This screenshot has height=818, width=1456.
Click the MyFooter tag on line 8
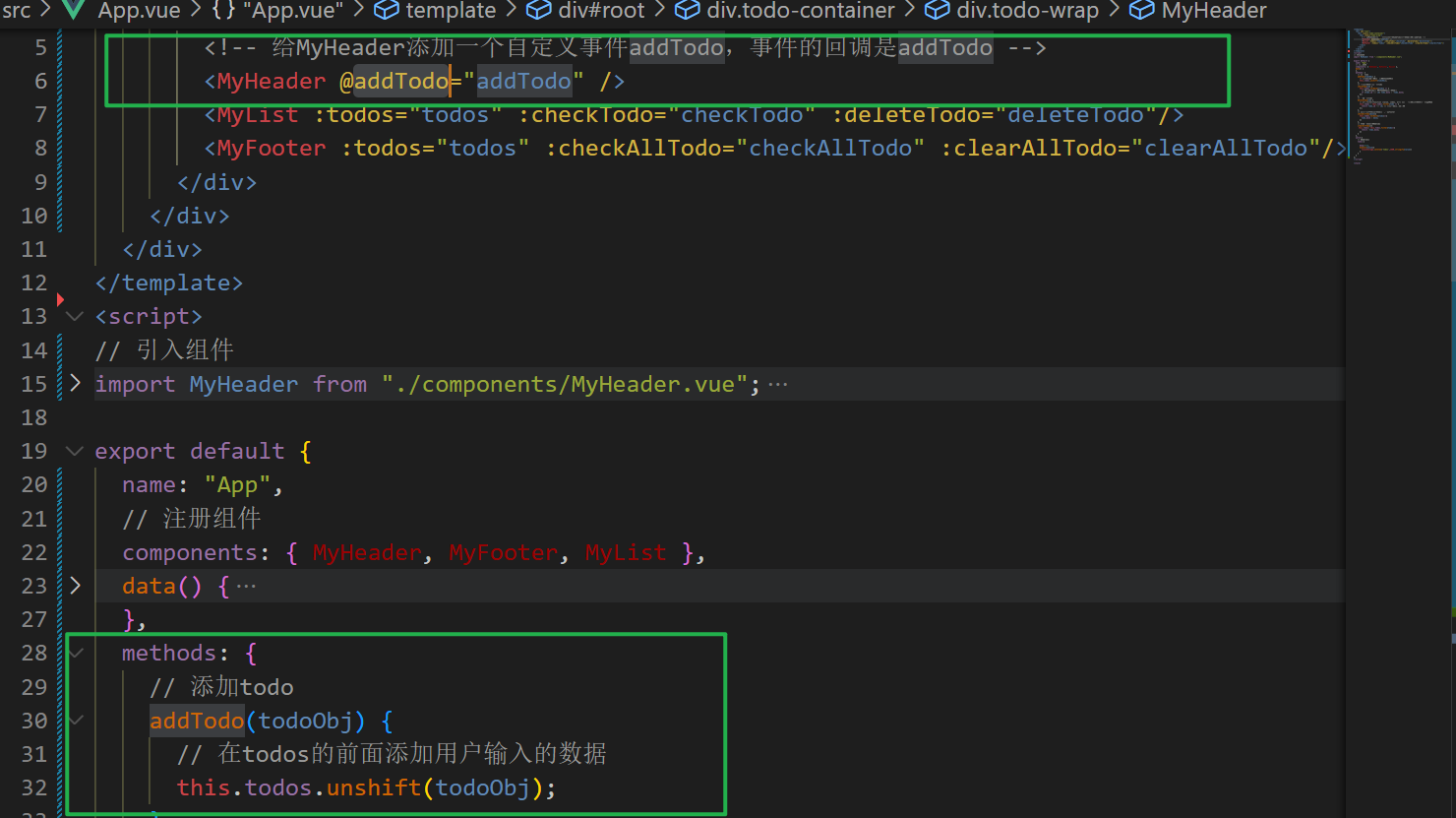pos(272,148)
